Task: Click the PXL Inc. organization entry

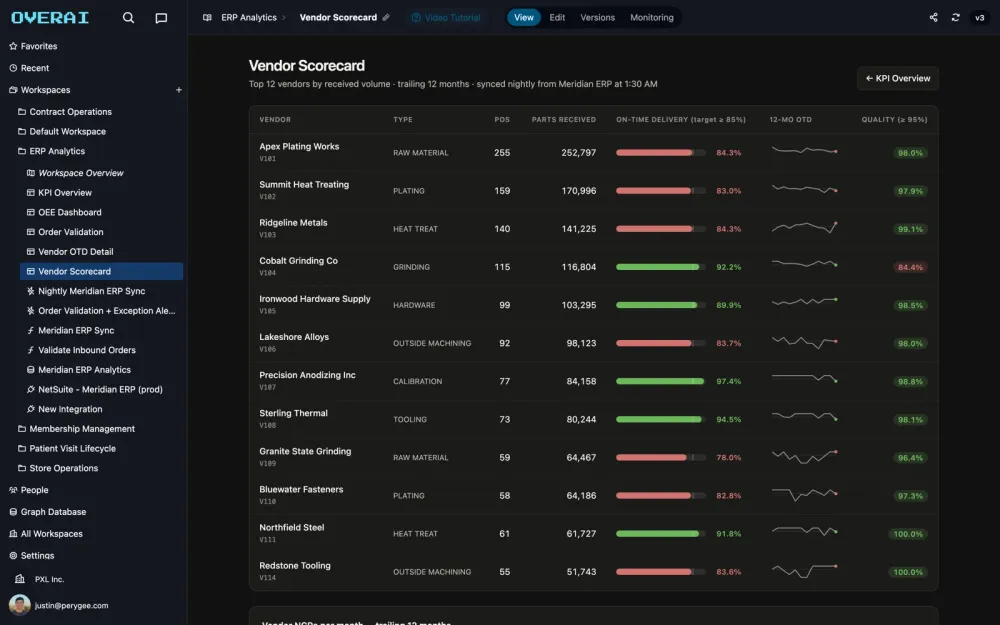Action: tap(40, 579)
